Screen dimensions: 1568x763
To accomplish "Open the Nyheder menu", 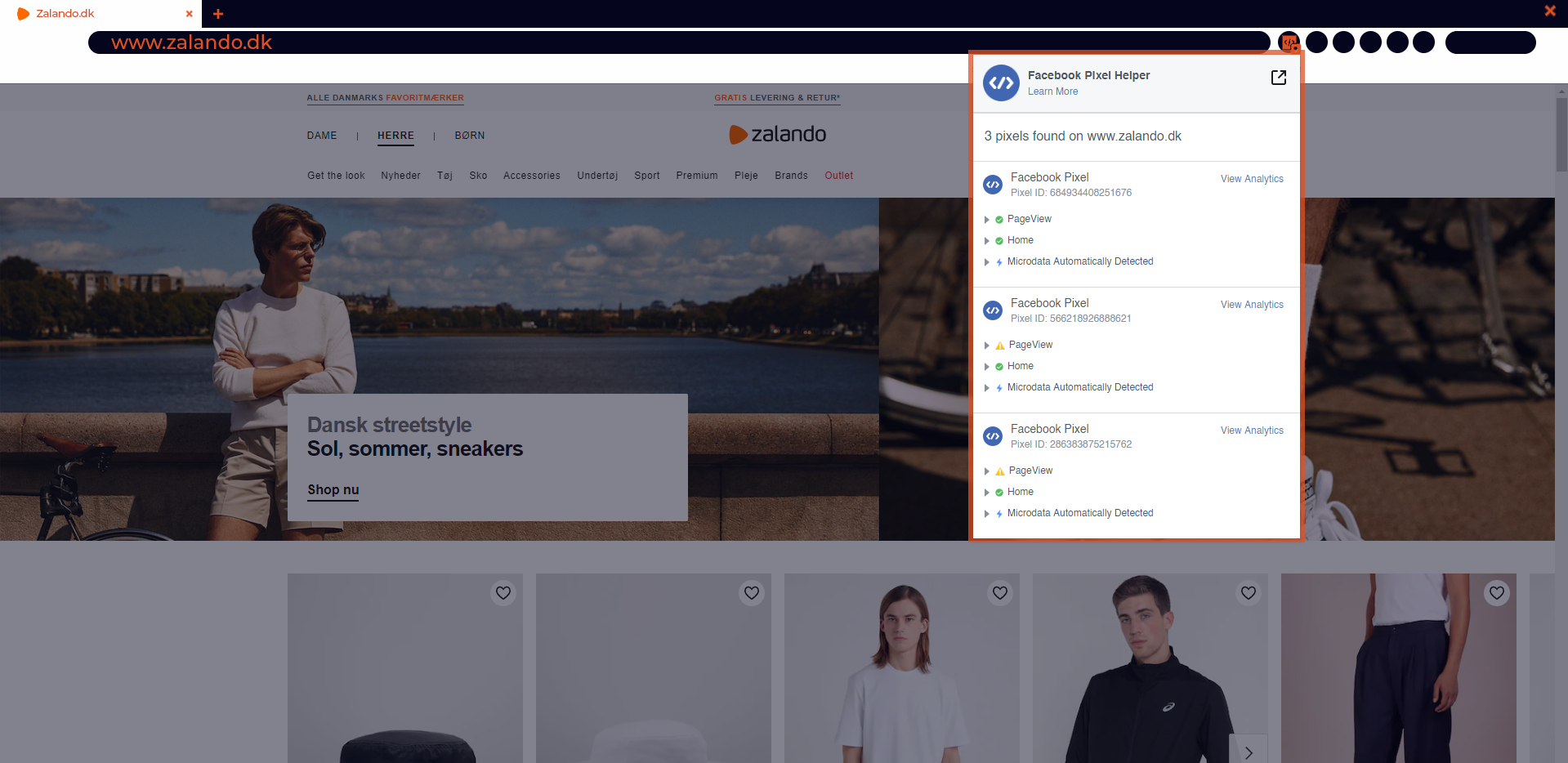I will tap(400, 176).
